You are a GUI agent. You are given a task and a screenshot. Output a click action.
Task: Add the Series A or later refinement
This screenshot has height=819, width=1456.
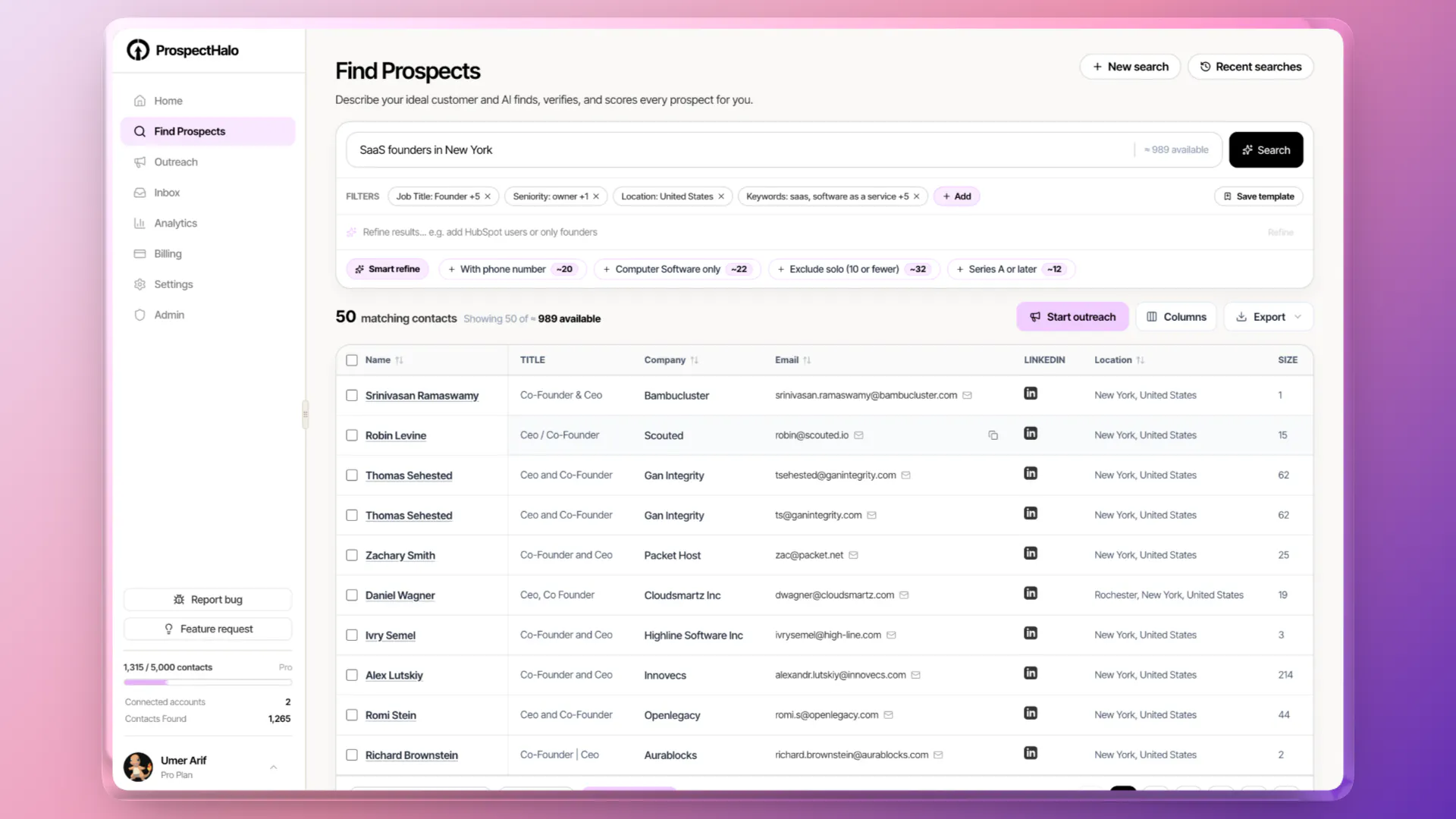click(x=1011, y=269)
